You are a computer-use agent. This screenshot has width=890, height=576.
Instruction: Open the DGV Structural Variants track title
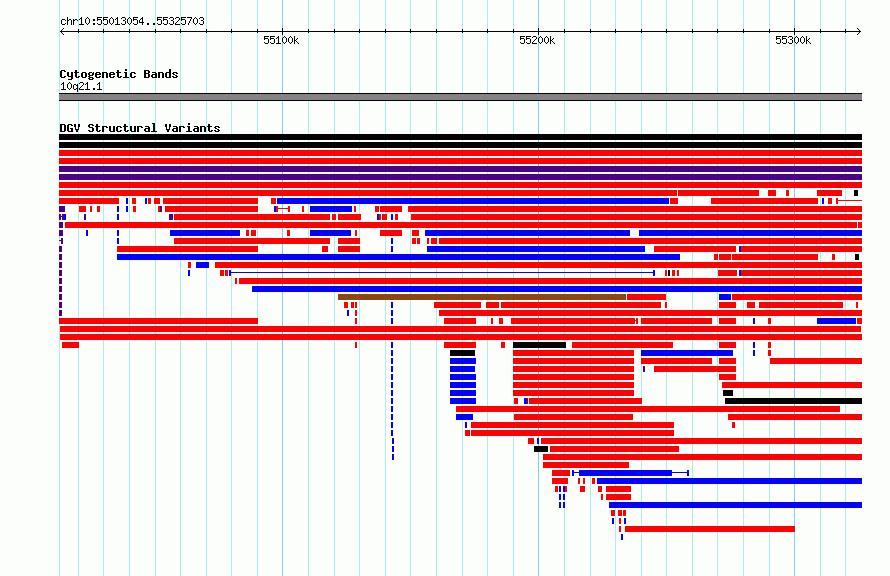coord(140,128)
